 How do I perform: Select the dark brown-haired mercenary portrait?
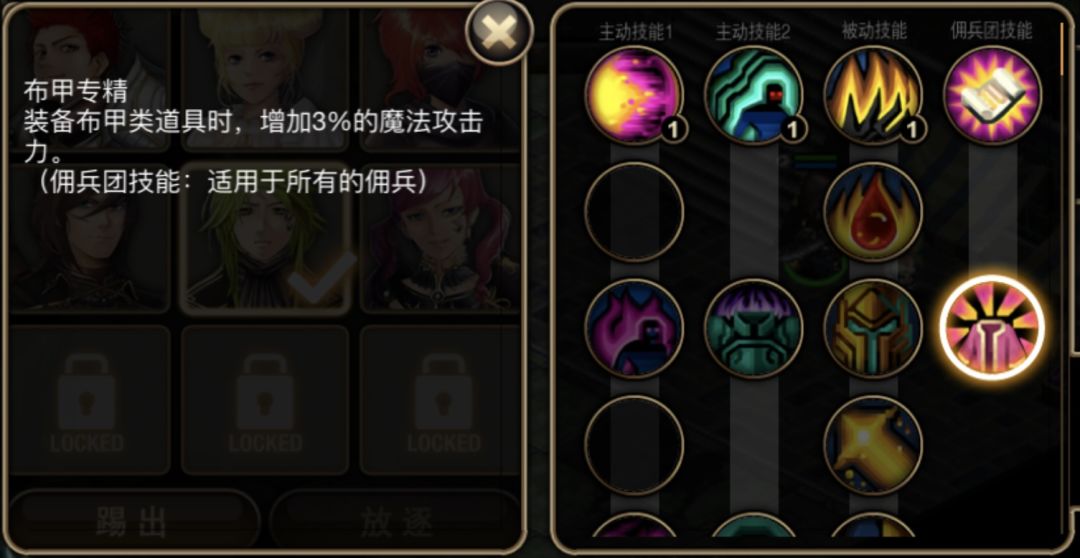[88, 240]
